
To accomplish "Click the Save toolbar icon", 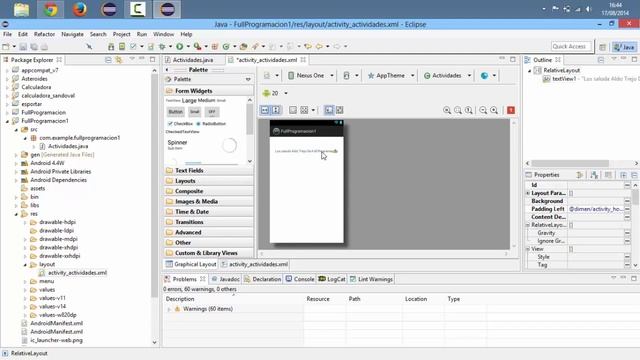I will point(23,47).
